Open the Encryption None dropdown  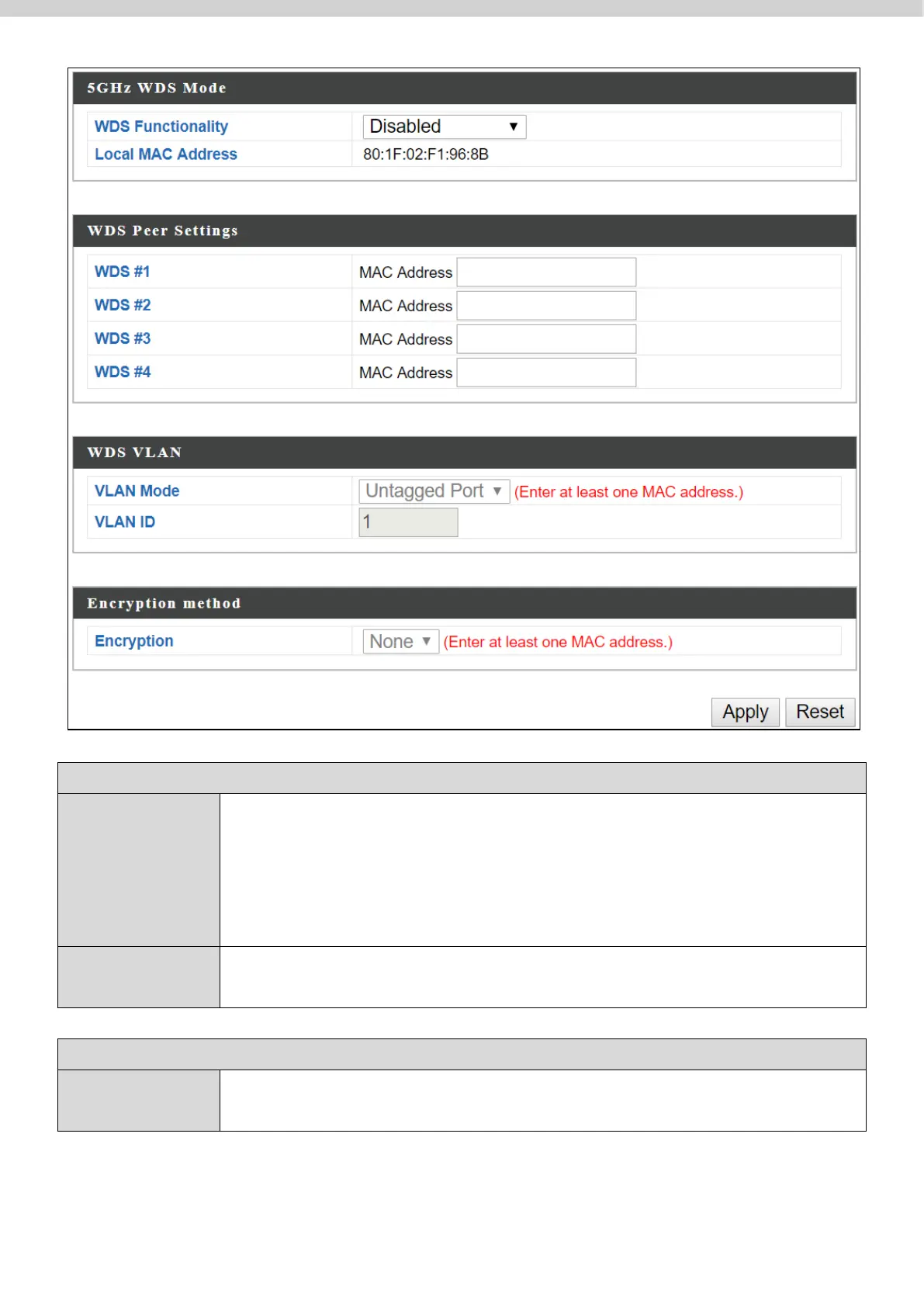coord(401,642)
